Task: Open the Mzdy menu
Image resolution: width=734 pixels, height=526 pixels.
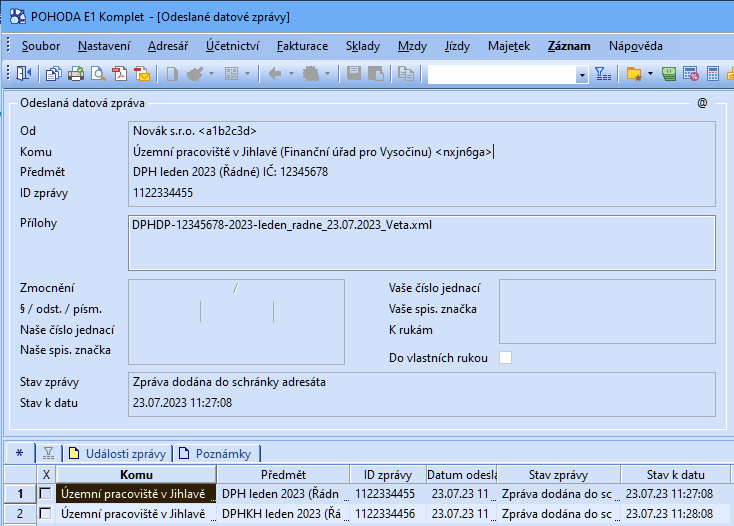Action: pyautogui.click(x=412, y=46)
